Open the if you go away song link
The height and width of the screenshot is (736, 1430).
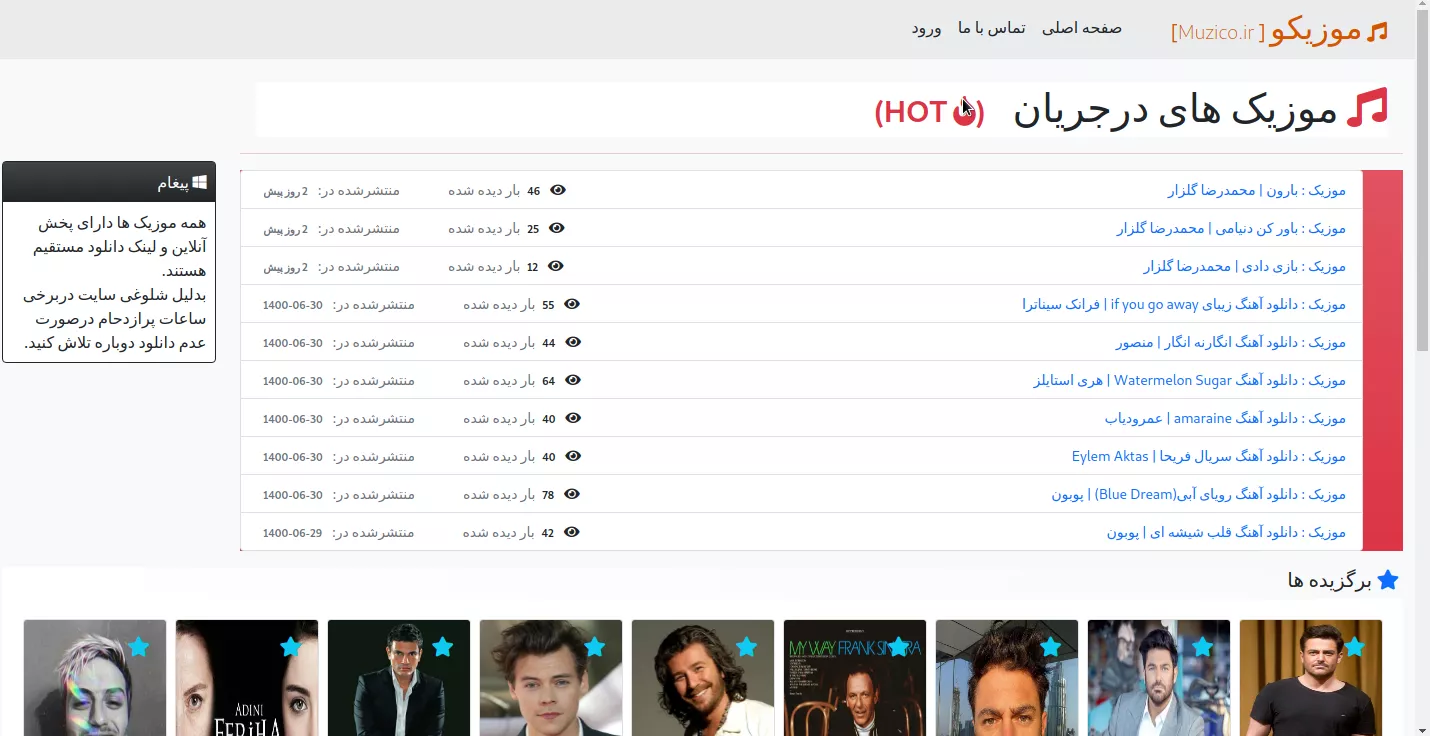point(1183,304)
